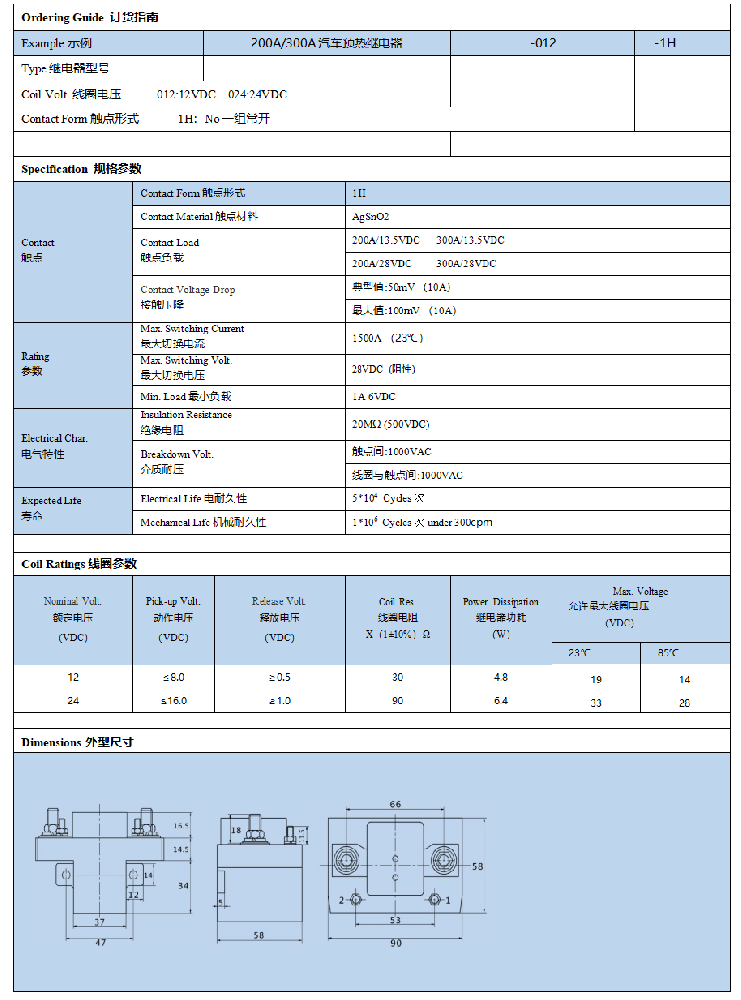Click the 'Dimensions' section heading
Screen dimensions: 741x1000
[77, 742]
